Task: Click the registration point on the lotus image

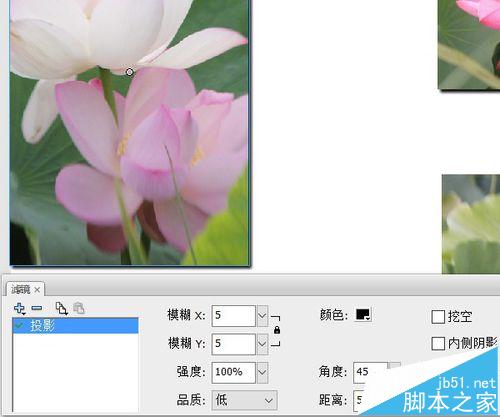Action: point(129,72)
